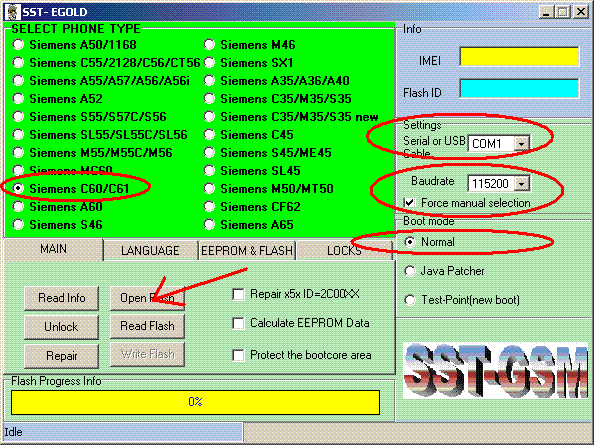Click the Read Info button
The image size is (594, 445).
pyautogui.click(x=61, y=298)
